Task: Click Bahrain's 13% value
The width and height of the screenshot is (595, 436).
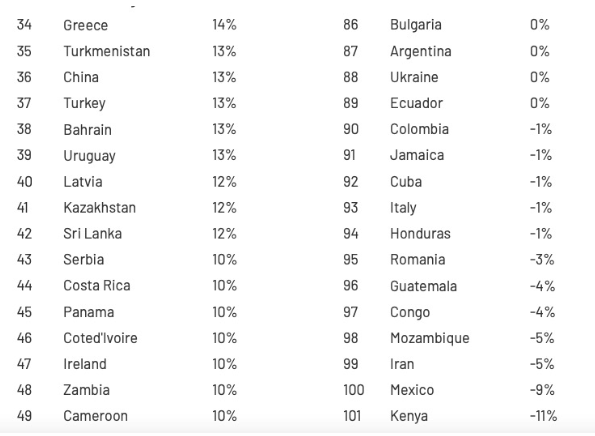Action: [224, 129]
